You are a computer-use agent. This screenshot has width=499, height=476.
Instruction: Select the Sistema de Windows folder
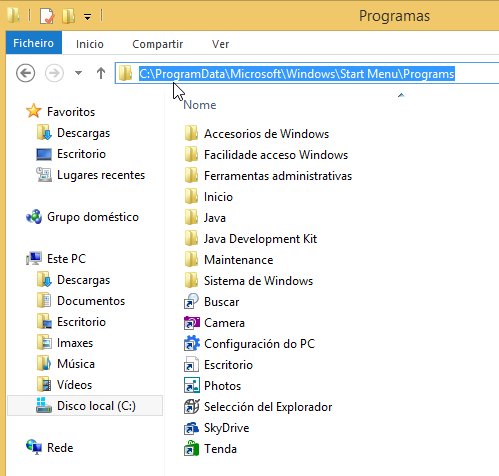pos(258,281)
